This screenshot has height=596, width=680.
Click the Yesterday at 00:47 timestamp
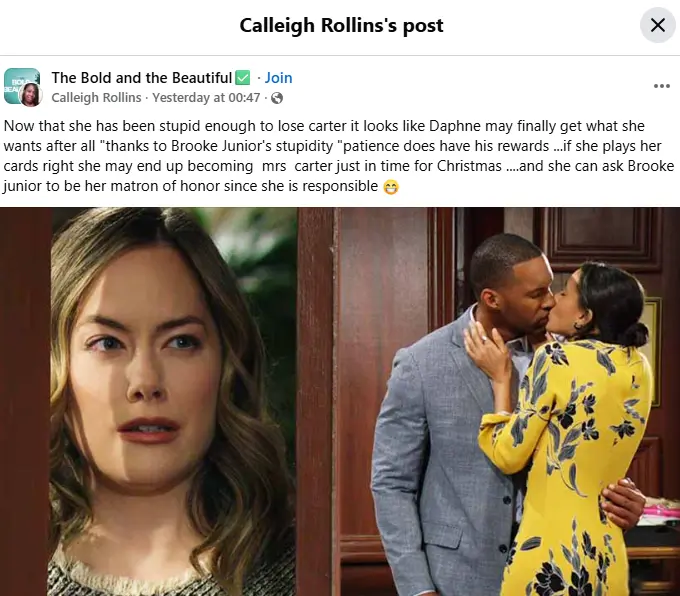click(x=206, y=98)
